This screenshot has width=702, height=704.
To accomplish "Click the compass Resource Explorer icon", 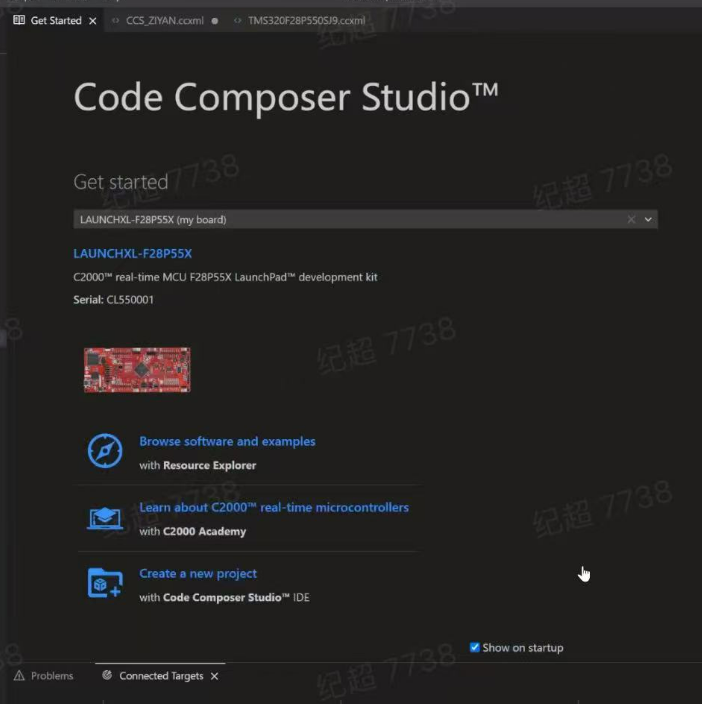I will pos(105,451).
